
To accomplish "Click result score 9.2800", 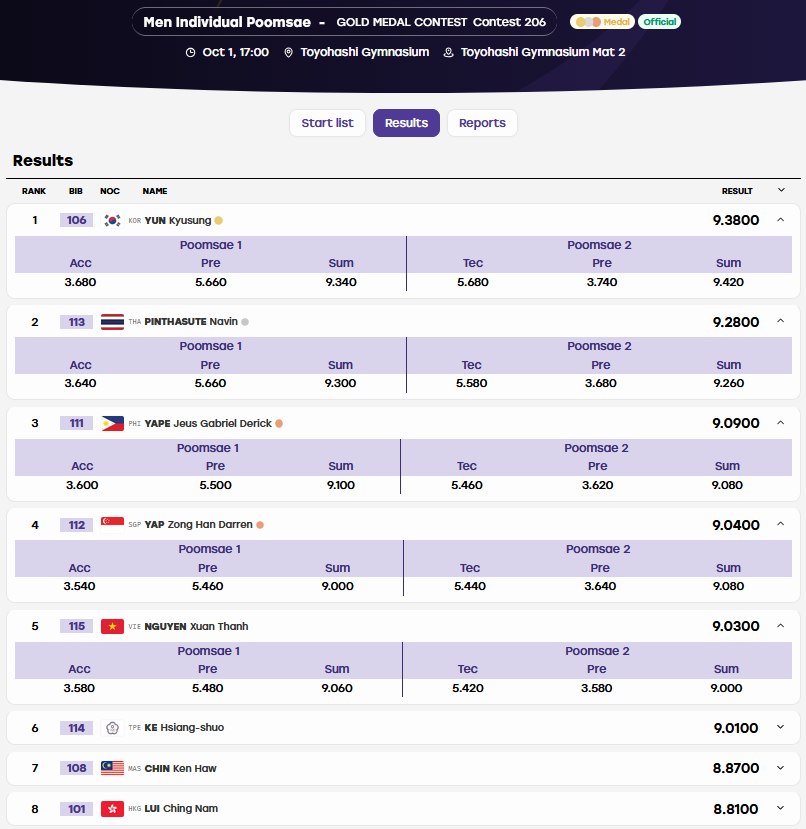I will pyautogui.click(x=736, y=322).
